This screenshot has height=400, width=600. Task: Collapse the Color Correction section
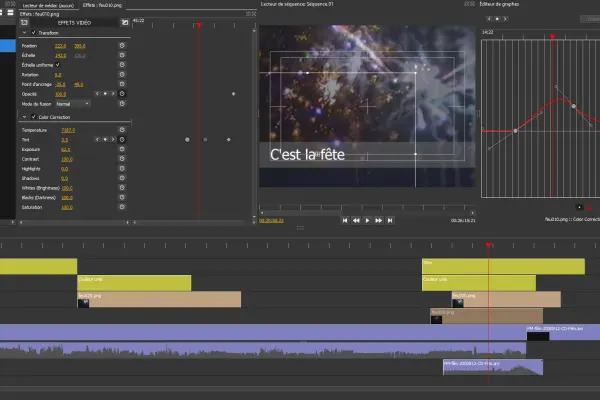pyautogui.click(x=24, y=117)
